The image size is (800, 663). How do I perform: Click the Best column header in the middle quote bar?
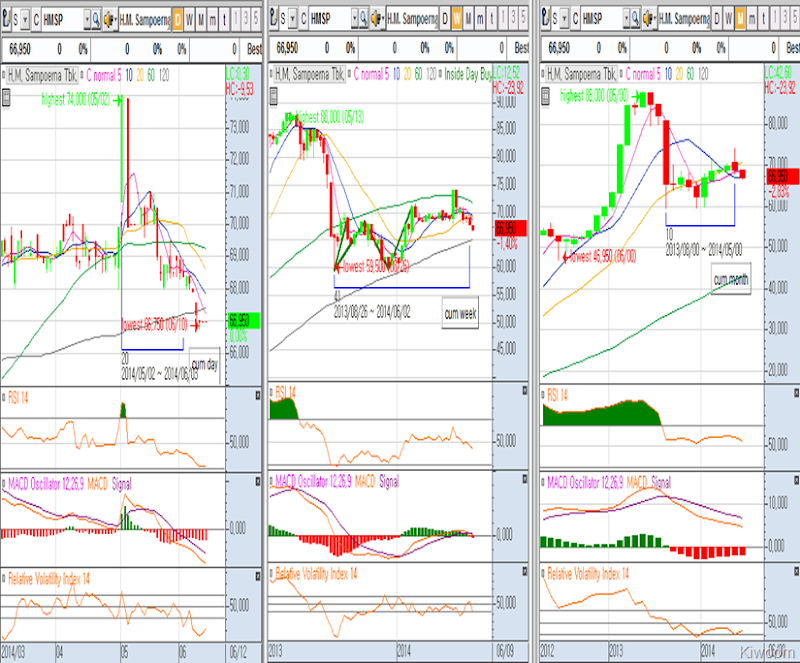pos(521,48)
